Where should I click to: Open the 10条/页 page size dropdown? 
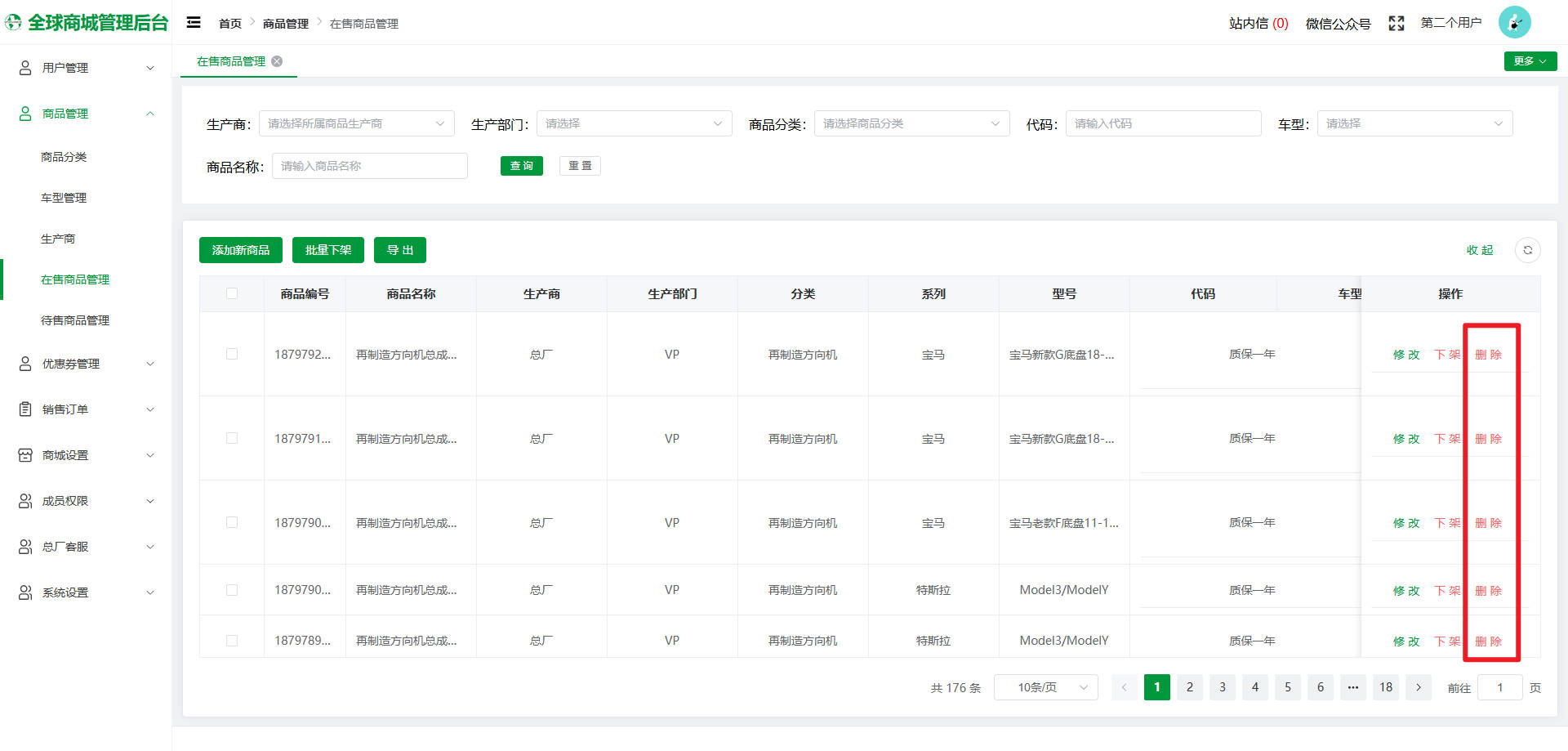1045,687
